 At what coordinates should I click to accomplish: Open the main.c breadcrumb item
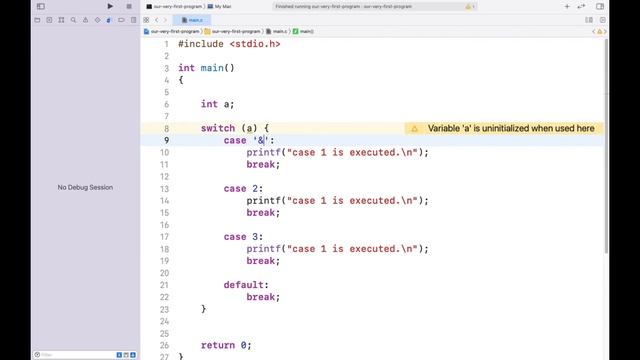coord(276,31)
